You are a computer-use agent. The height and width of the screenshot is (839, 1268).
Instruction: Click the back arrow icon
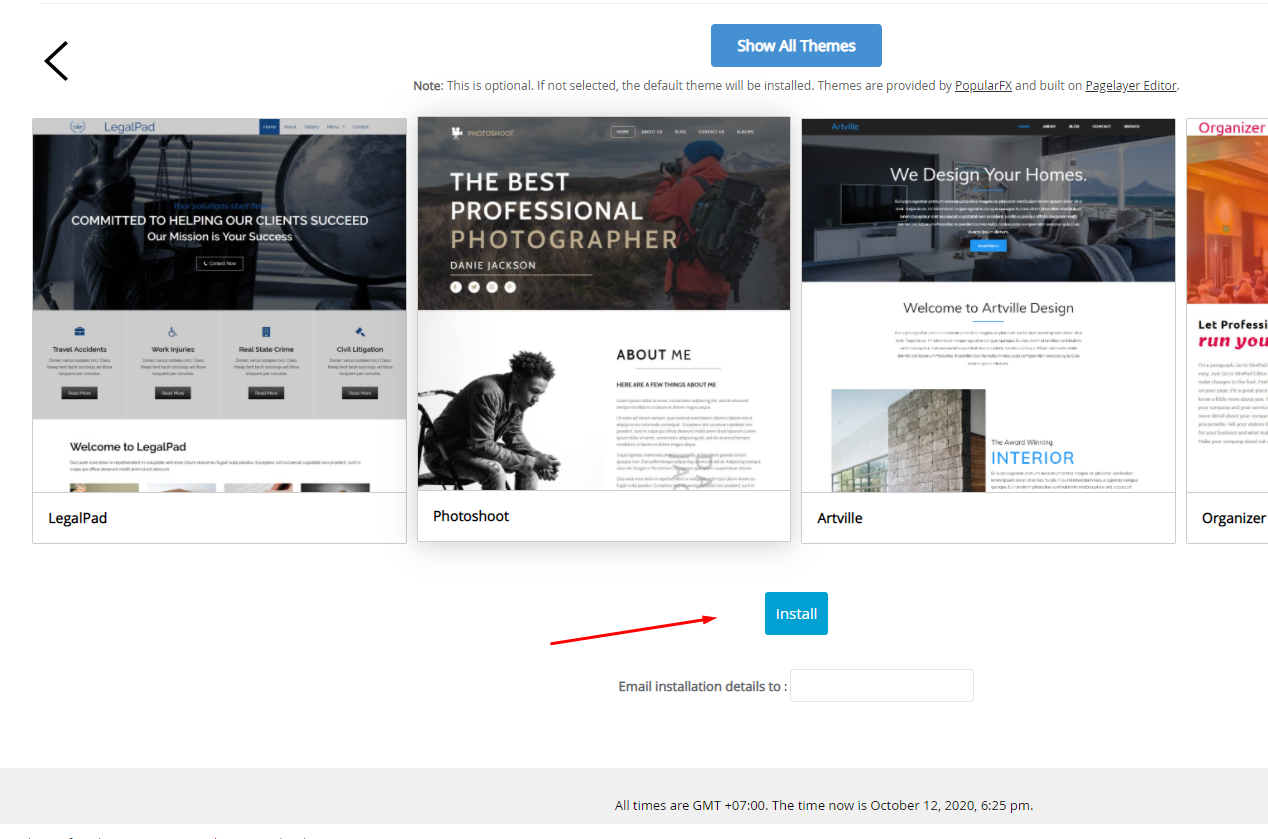(x=56, y=61)
